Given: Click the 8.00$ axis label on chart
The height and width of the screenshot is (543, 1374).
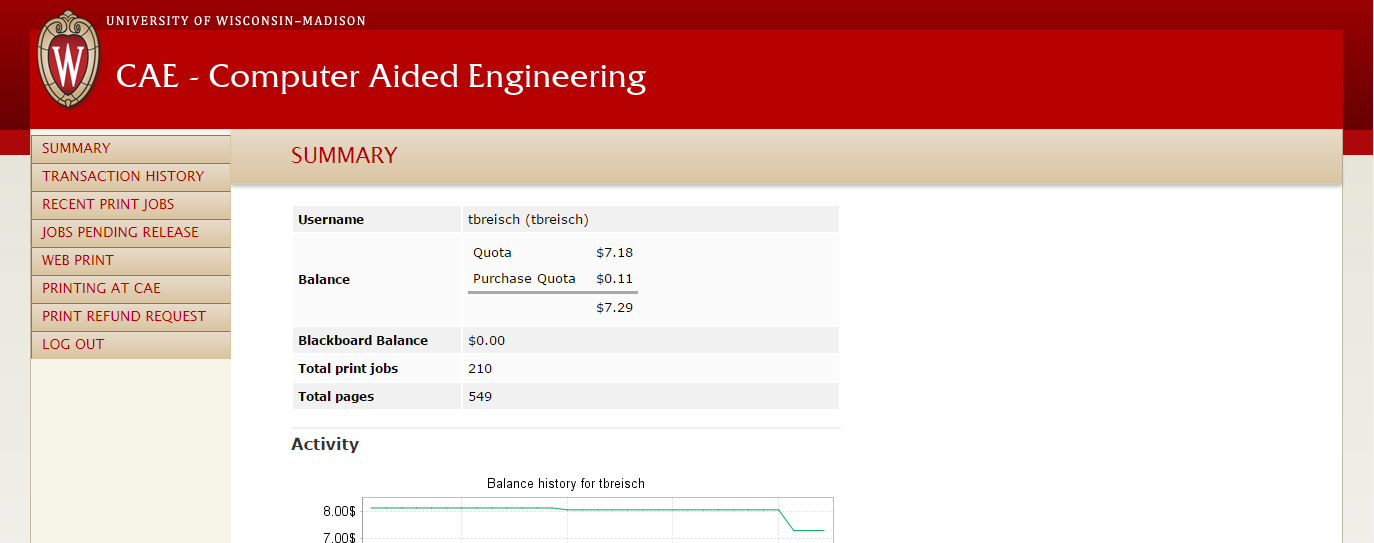Looking at the screenshot, I should (338, 511).
